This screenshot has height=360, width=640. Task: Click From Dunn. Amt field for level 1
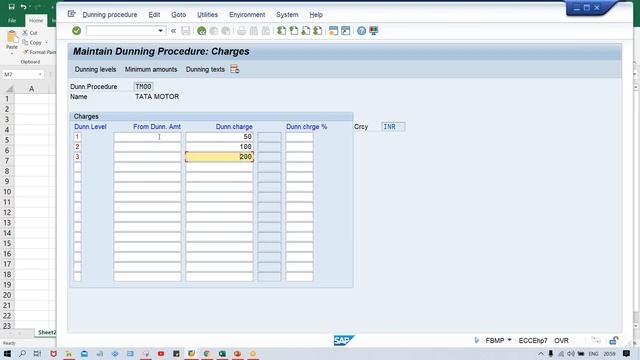[x=147, y=137]
